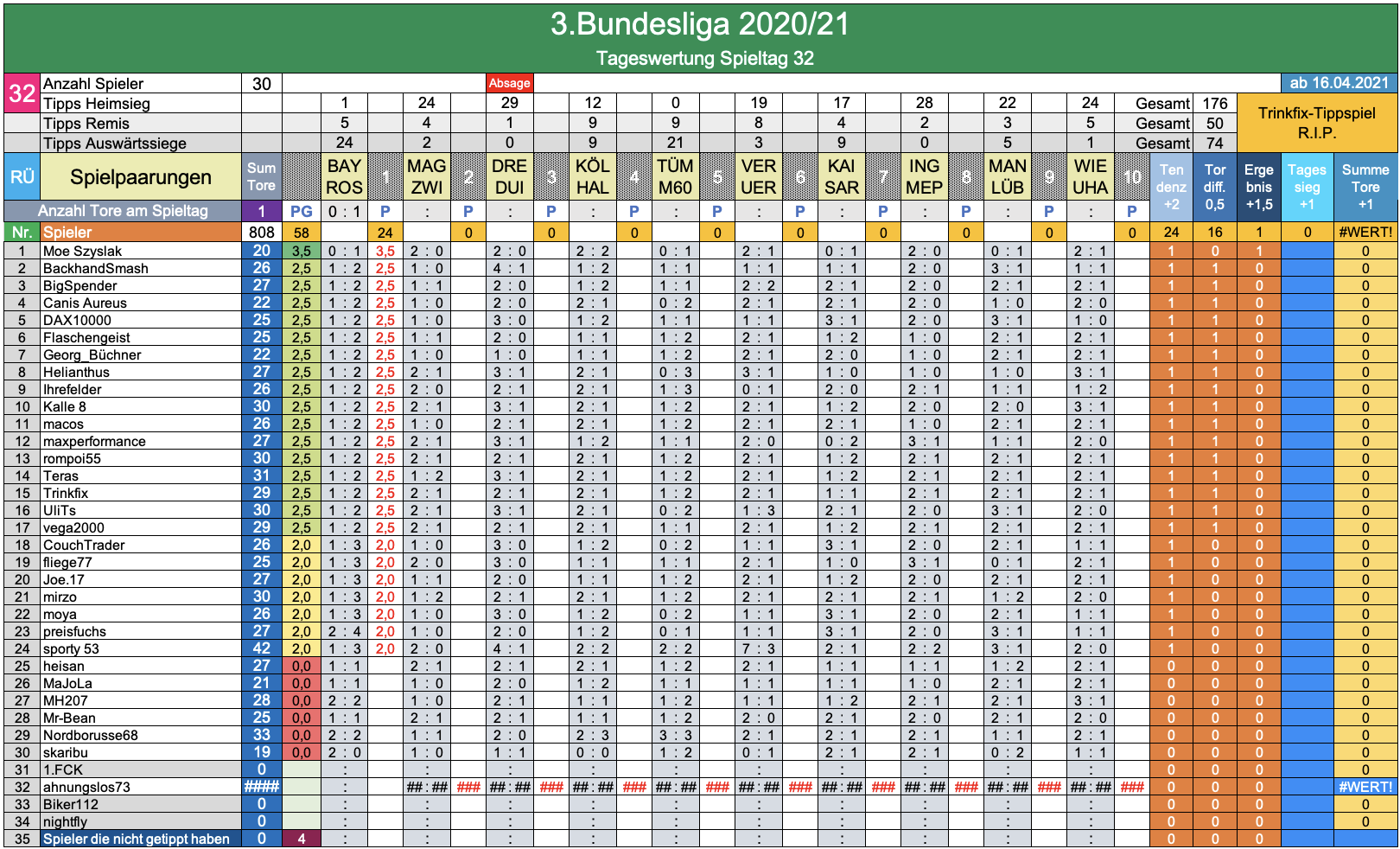Select player name Georg_Büchner
Image resolution: width=1400 pixels, height=849 pixels.
point(92,354)
